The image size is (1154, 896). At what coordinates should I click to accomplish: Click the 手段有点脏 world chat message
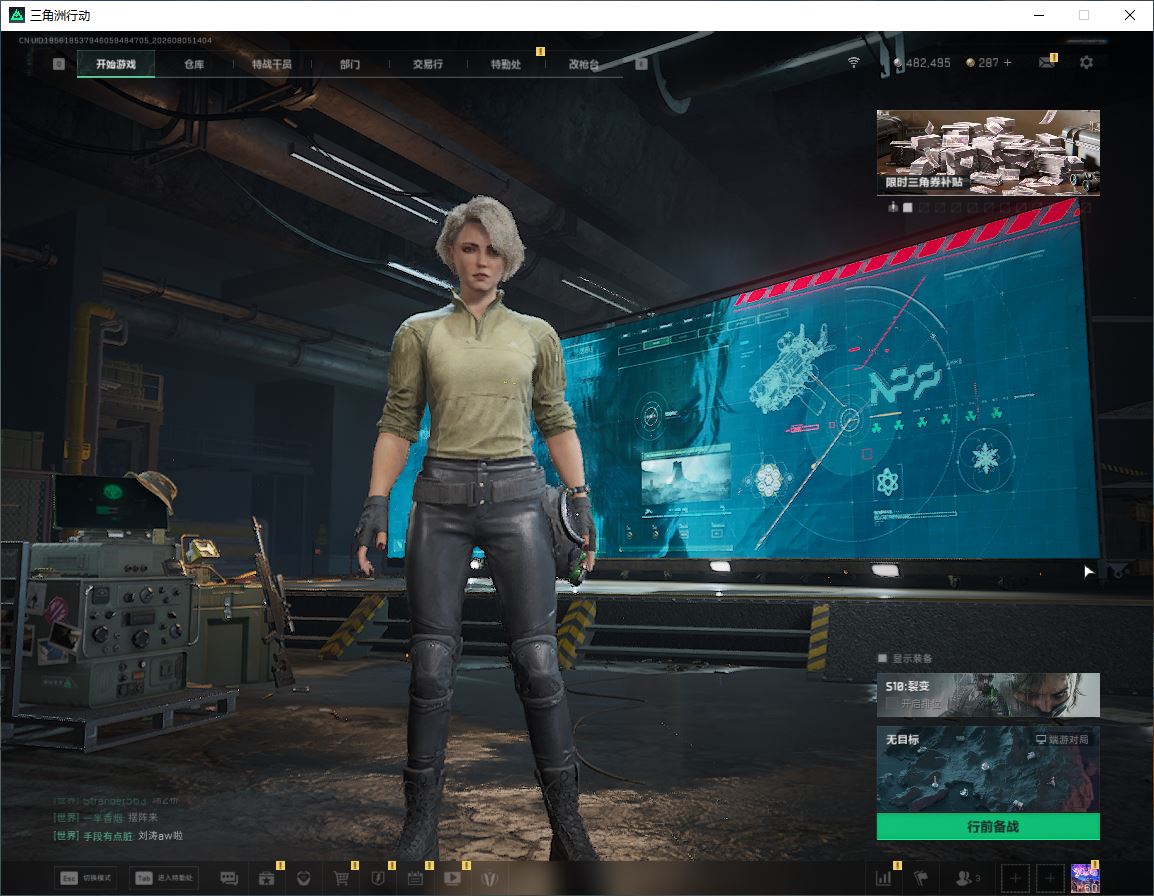point(118,836)
